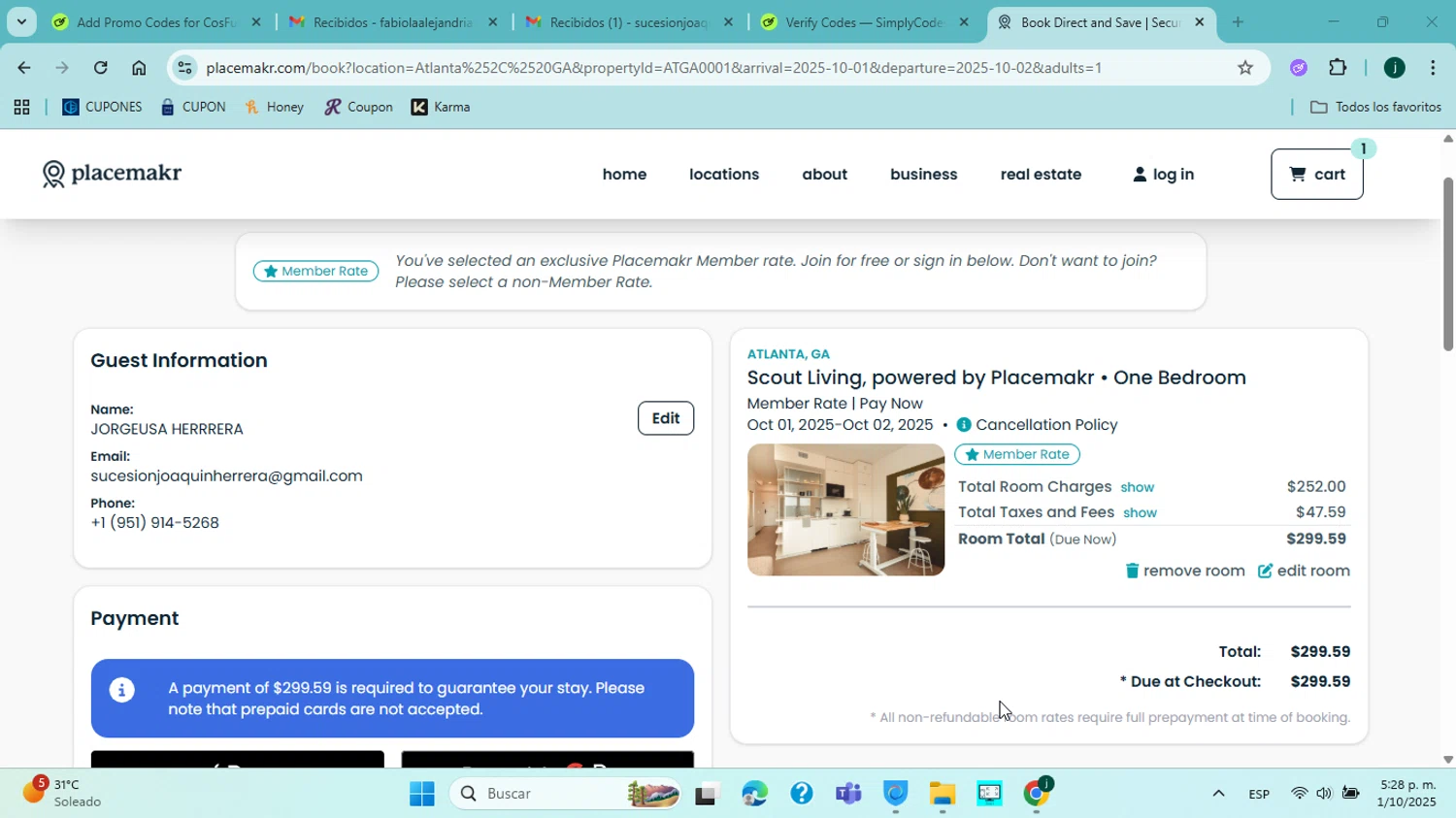Screen dimensions: 1456x818
Task: Click the Member Rate badge in banner
Action: click(x=315, y=271)
